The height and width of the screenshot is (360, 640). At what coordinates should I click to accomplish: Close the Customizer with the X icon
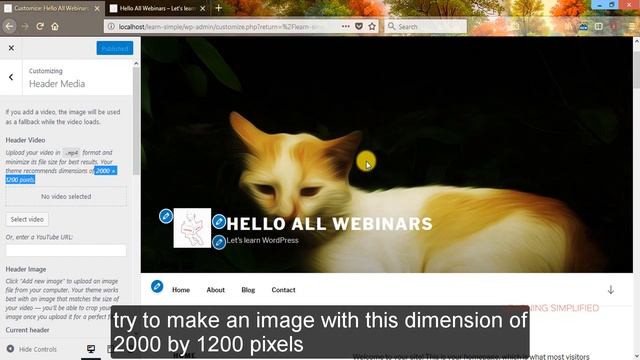point(11,48)
